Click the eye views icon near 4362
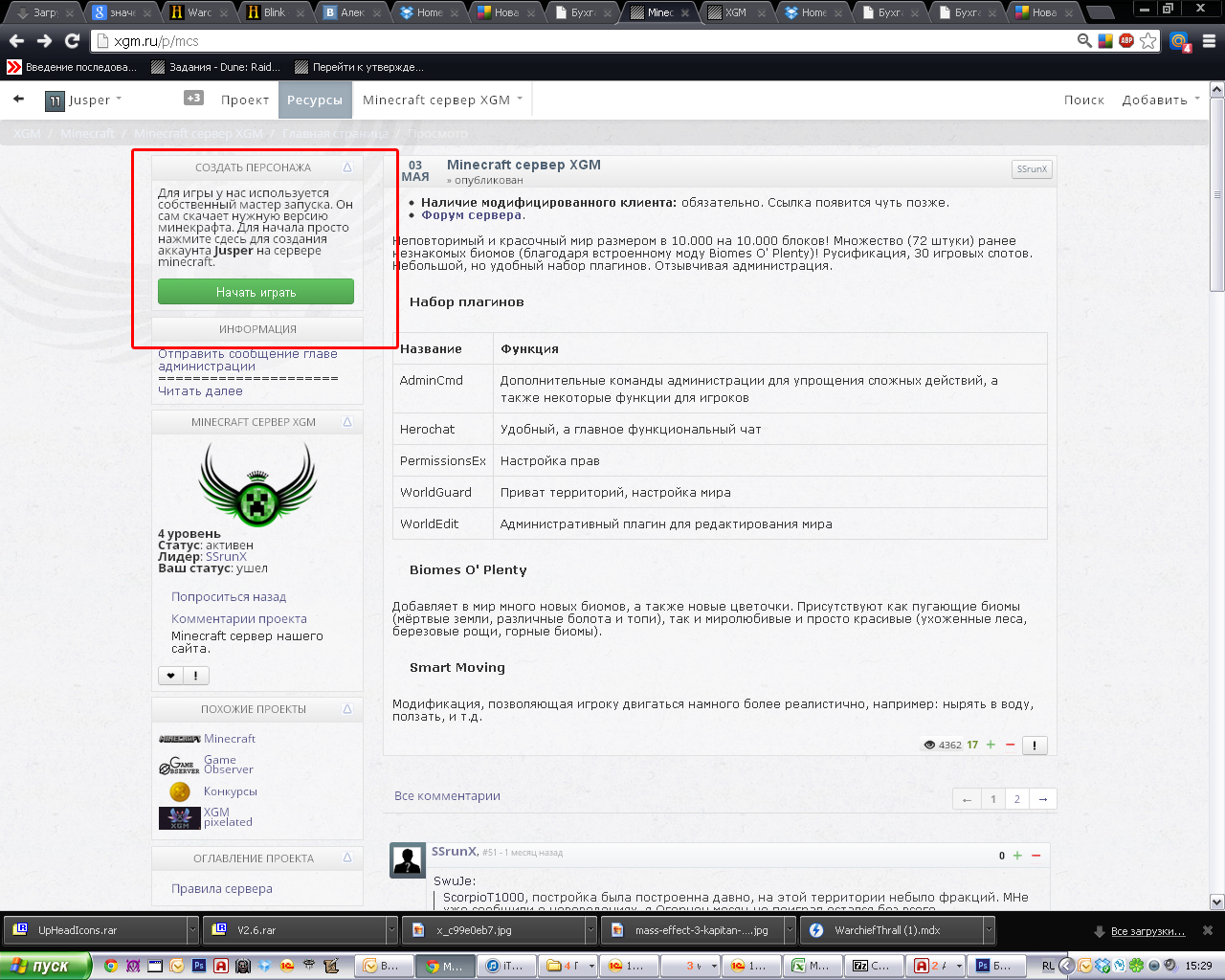Screen dimensions: 1225x980 point(929,745)
